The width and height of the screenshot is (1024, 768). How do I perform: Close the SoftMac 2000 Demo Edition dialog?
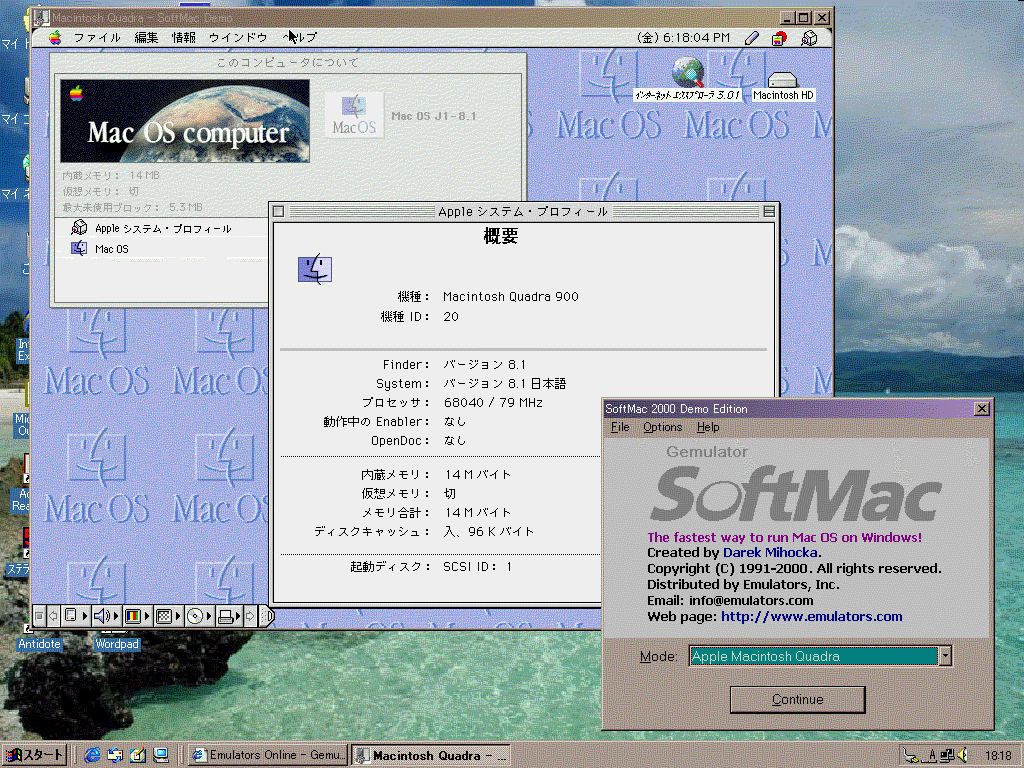click(982, 409)
